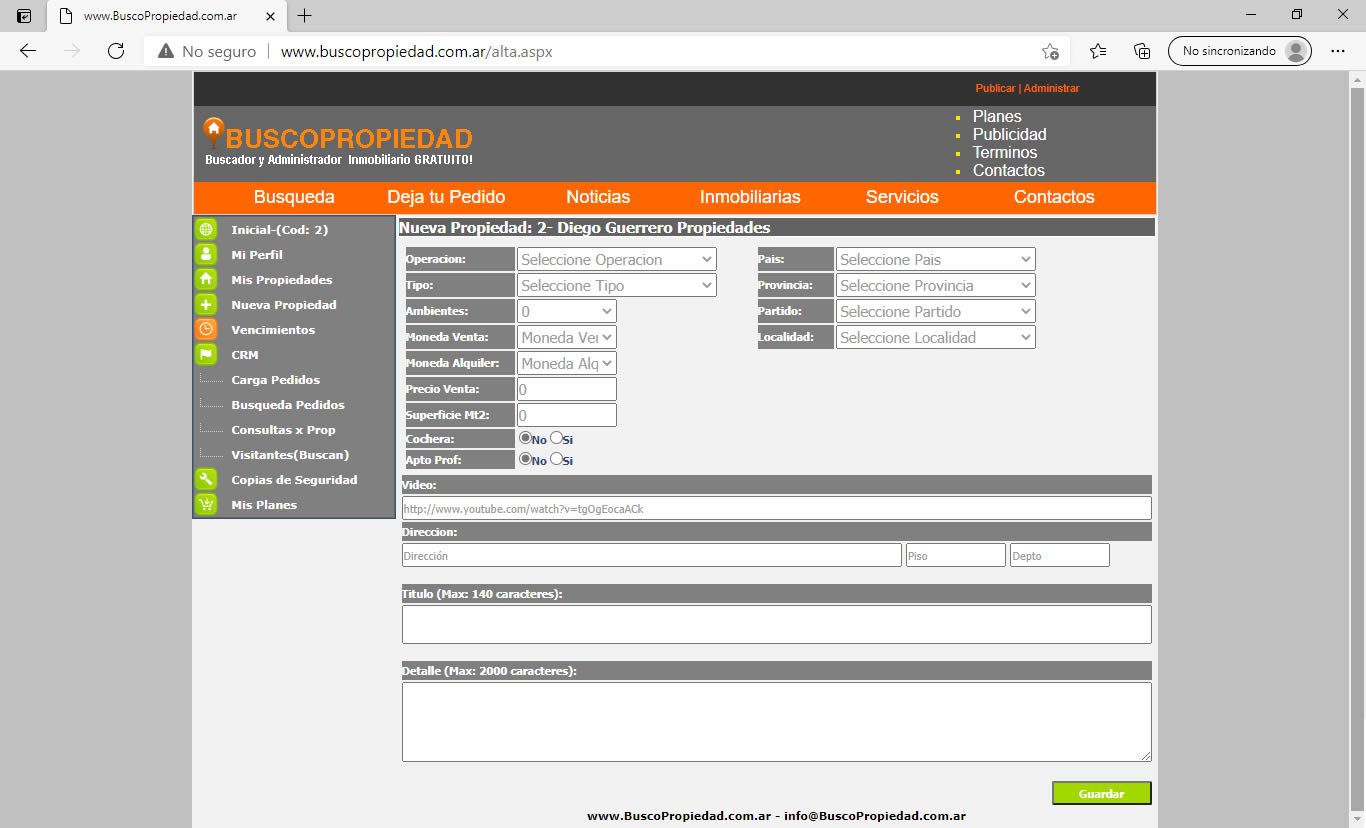Open the Seleccione Pais dropdown
The height and width of the screenshot is (828, 1366).
click(x=936, y=259)
